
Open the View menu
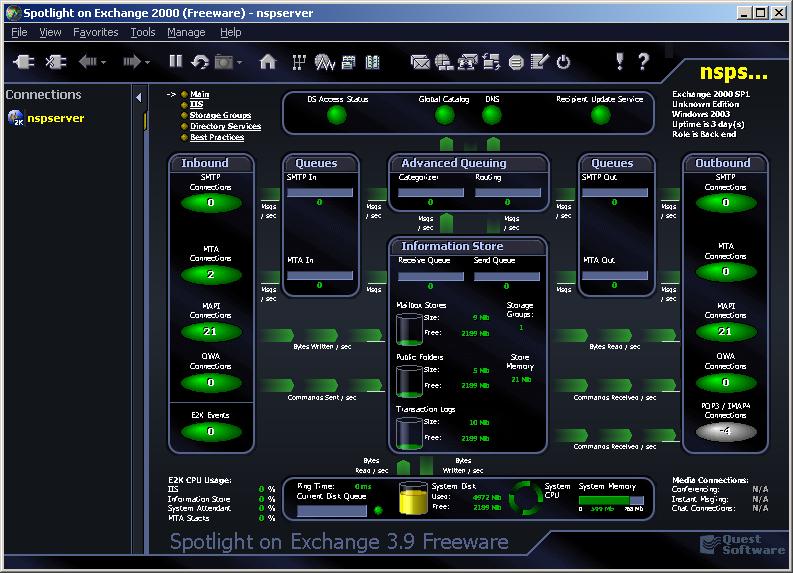tap(50, 32)
